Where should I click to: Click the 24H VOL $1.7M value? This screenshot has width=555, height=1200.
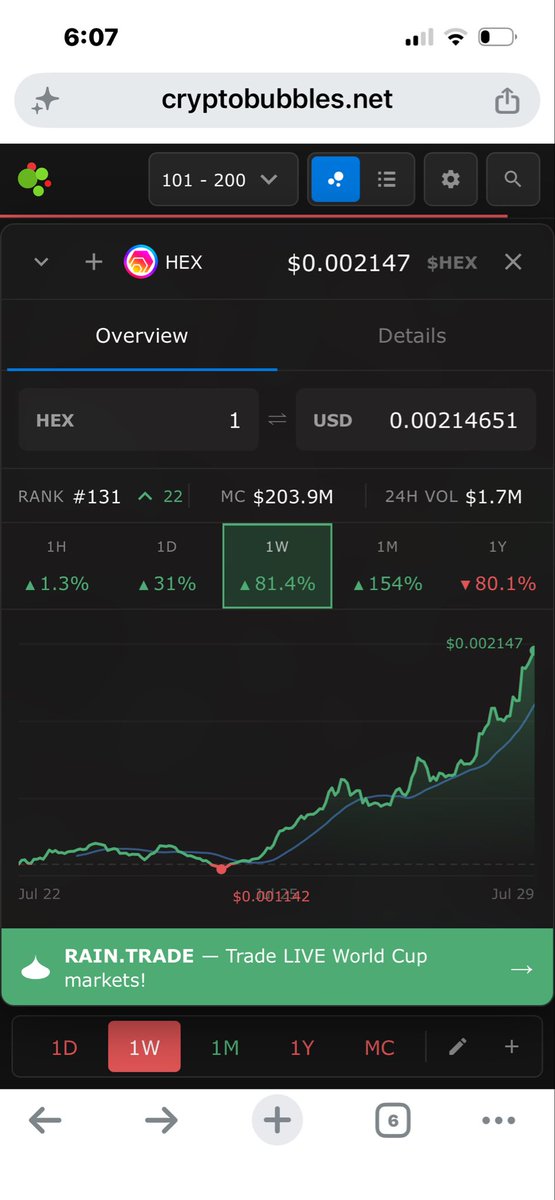(494, 496)
